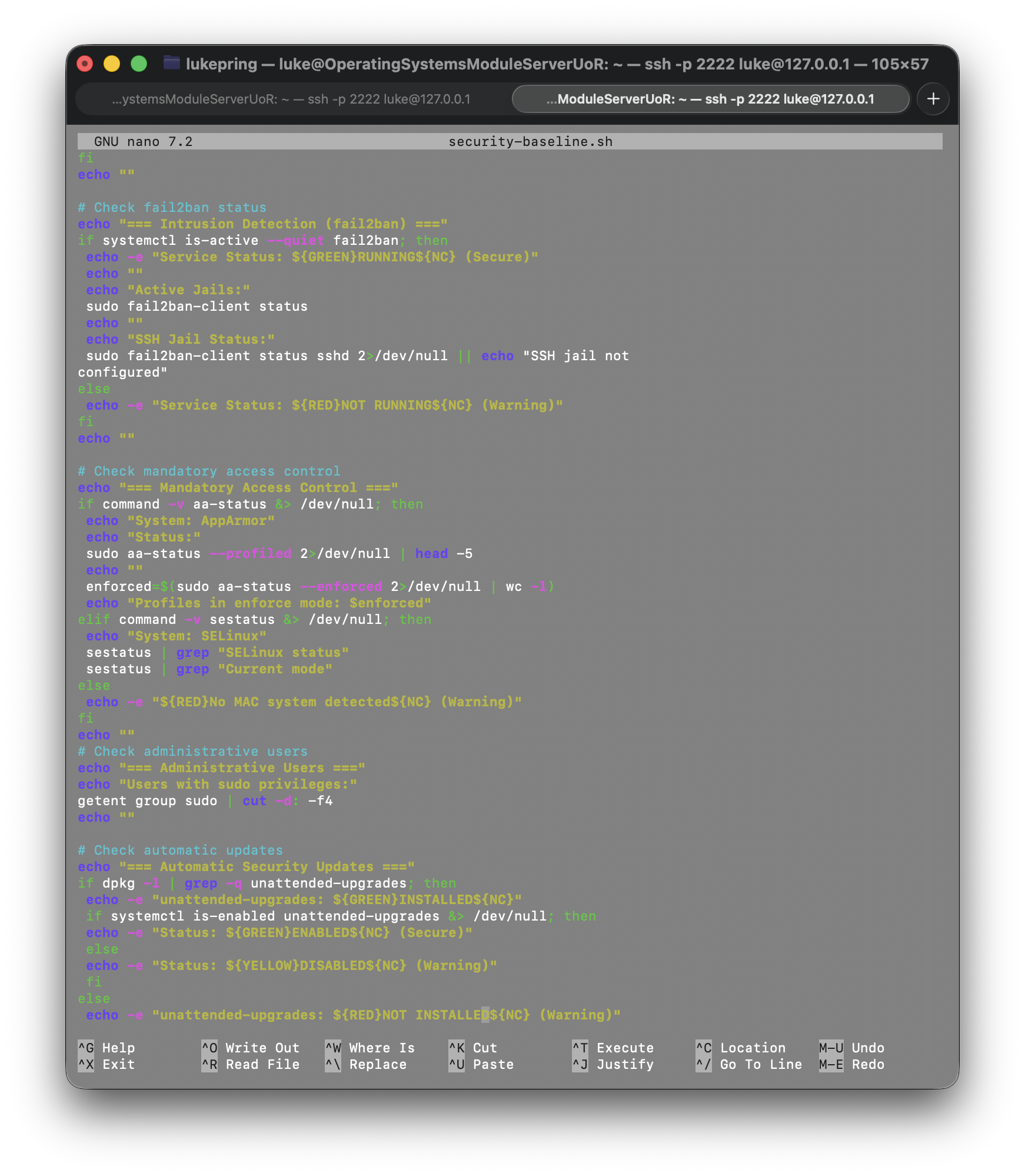Viewport: 1025px width, 1176px height.
Task: Click the ^O Write Out shortcut
Action: (x=251, y=1048)
